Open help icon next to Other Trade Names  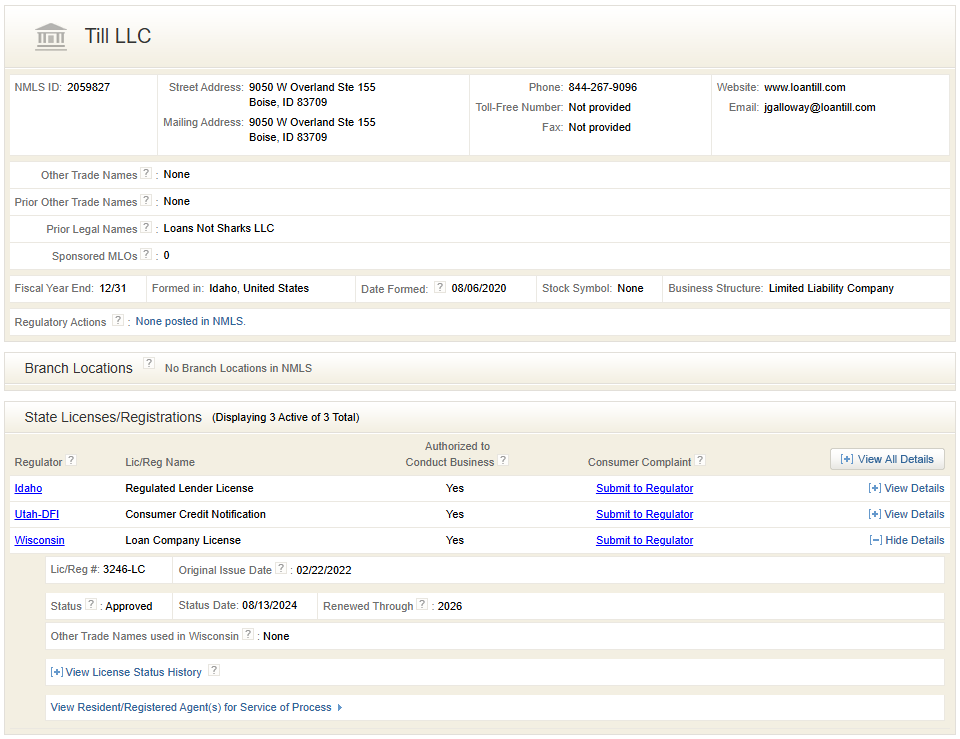coord(146,173)
